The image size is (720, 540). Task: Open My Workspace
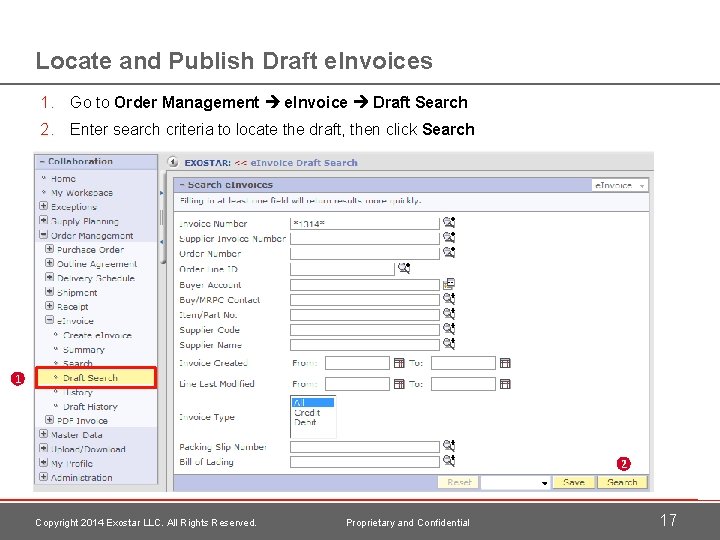tap(82, 193)
